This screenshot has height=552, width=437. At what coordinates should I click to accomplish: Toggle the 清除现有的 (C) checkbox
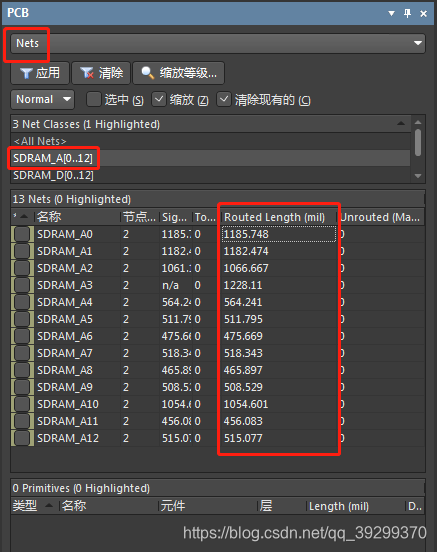click(x=224, y=100)
